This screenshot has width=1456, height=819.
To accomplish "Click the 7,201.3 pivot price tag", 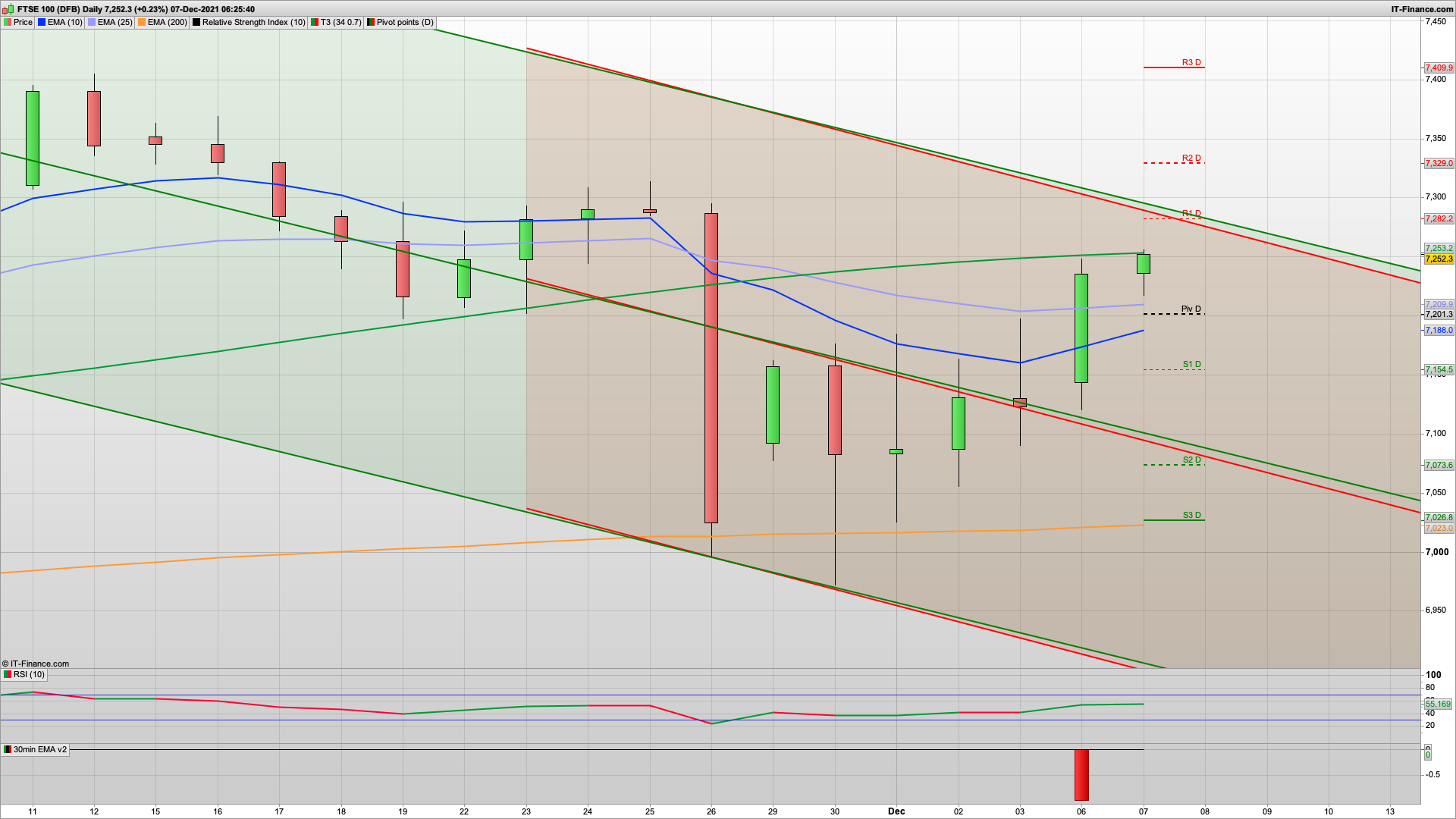I will coord(1439,314).
